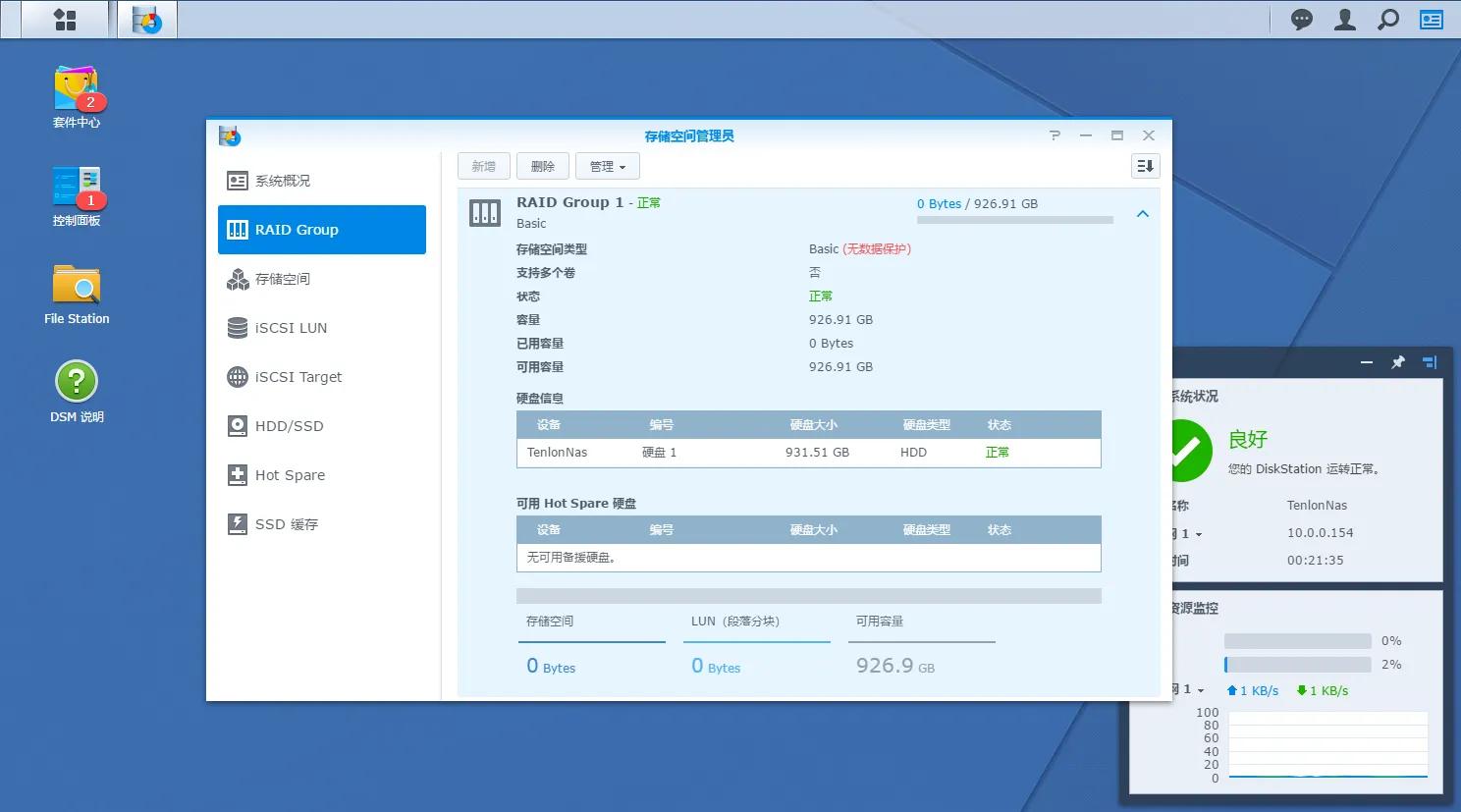Click the search icon in the taskbar

click(1387, 19)
